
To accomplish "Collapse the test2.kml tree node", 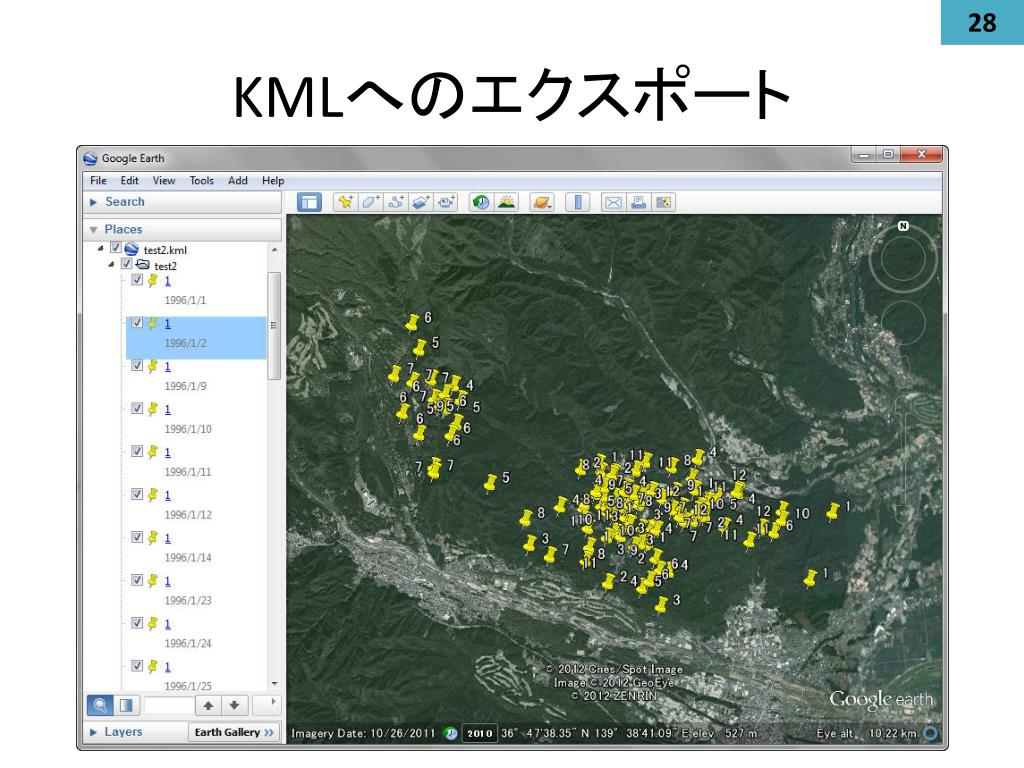I will [x=100, y=249].
